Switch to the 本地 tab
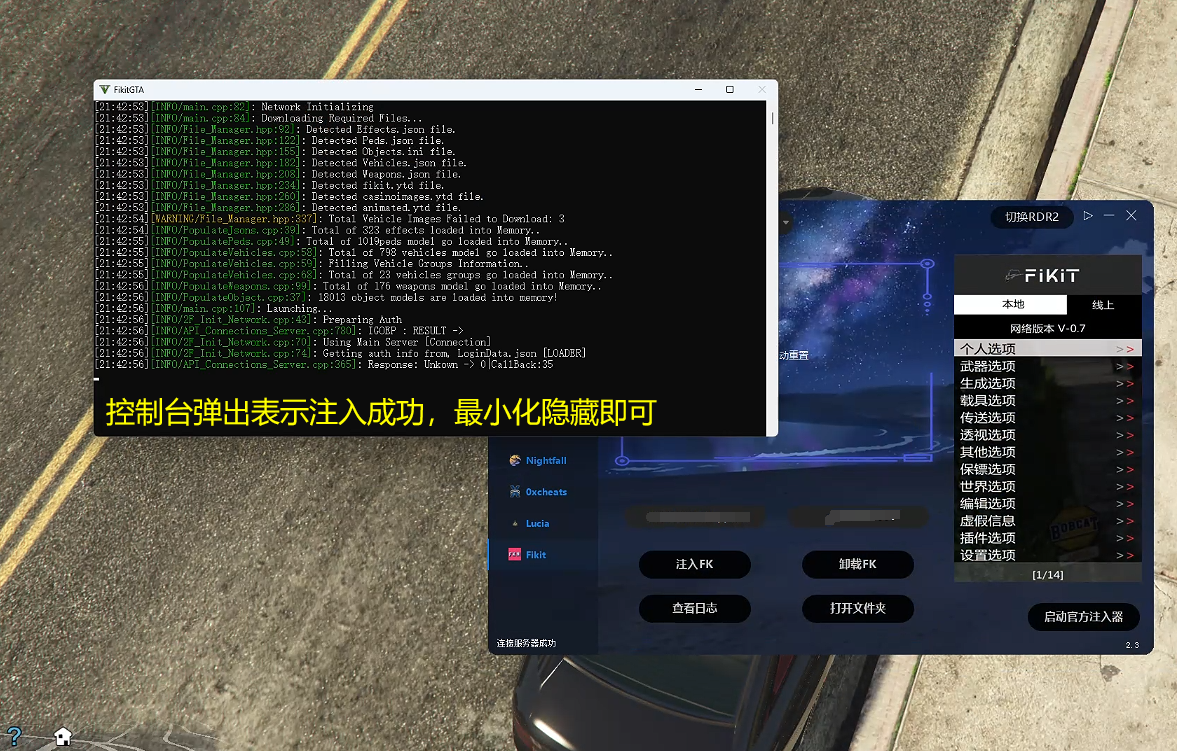Image resolution: width=1177 pixels, height=751 pixels. 1010,304
